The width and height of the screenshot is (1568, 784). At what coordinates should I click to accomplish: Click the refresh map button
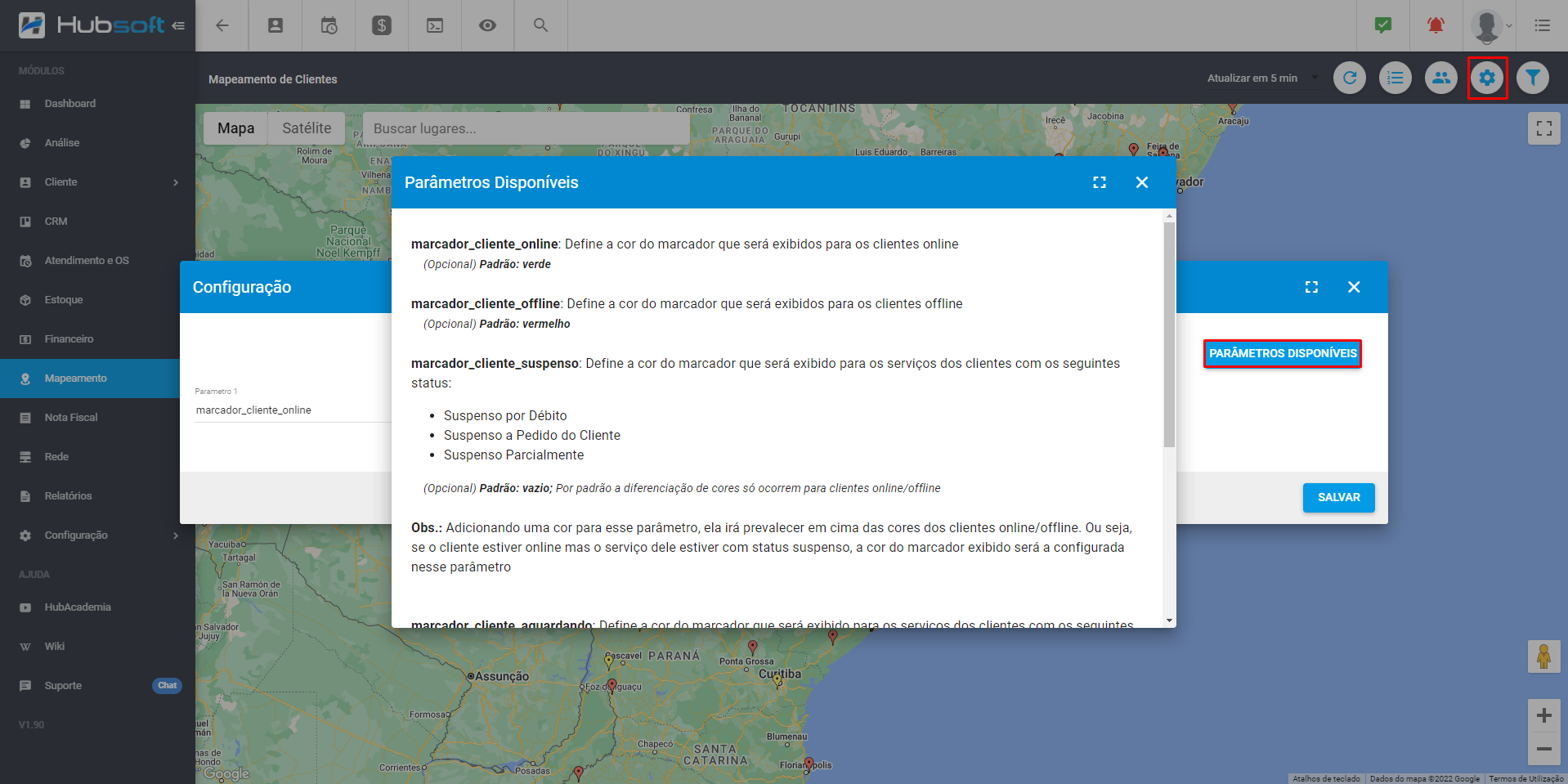point(1350,78)
